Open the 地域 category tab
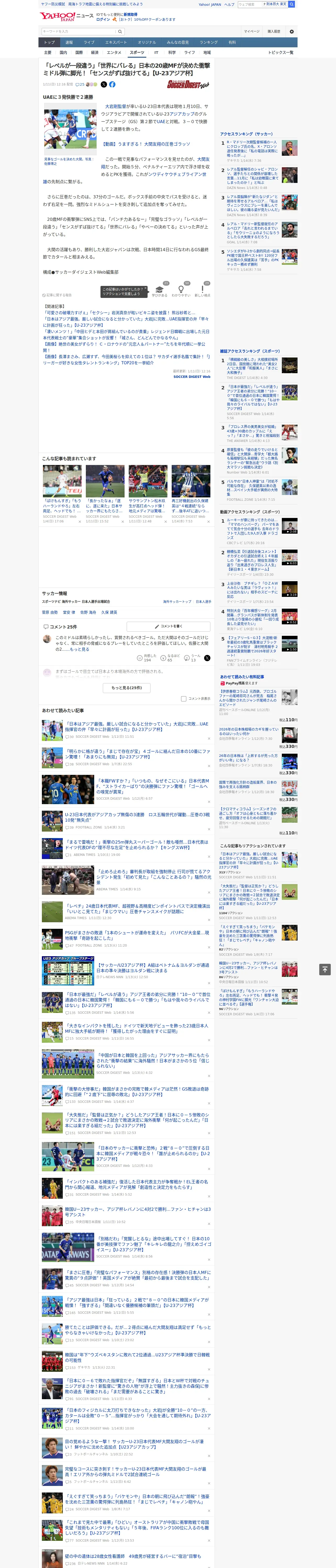The width and height of the screenshot is (336, 1568). click(207, 53)
